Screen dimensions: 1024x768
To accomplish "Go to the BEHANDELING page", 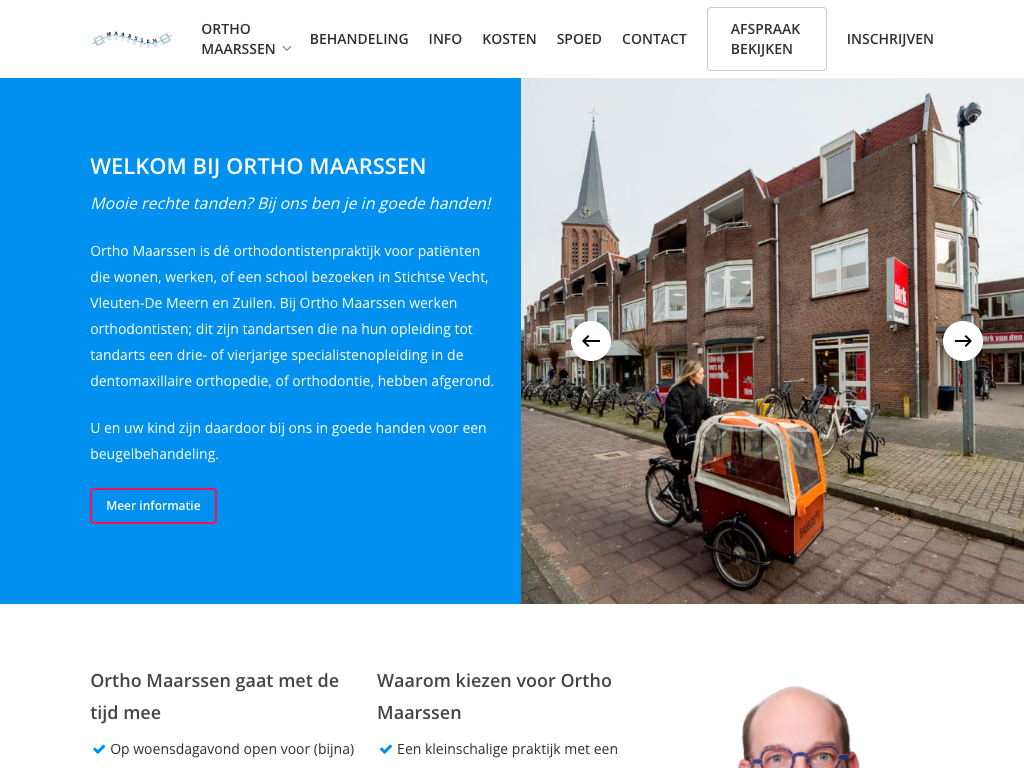I will click(359, 39).
